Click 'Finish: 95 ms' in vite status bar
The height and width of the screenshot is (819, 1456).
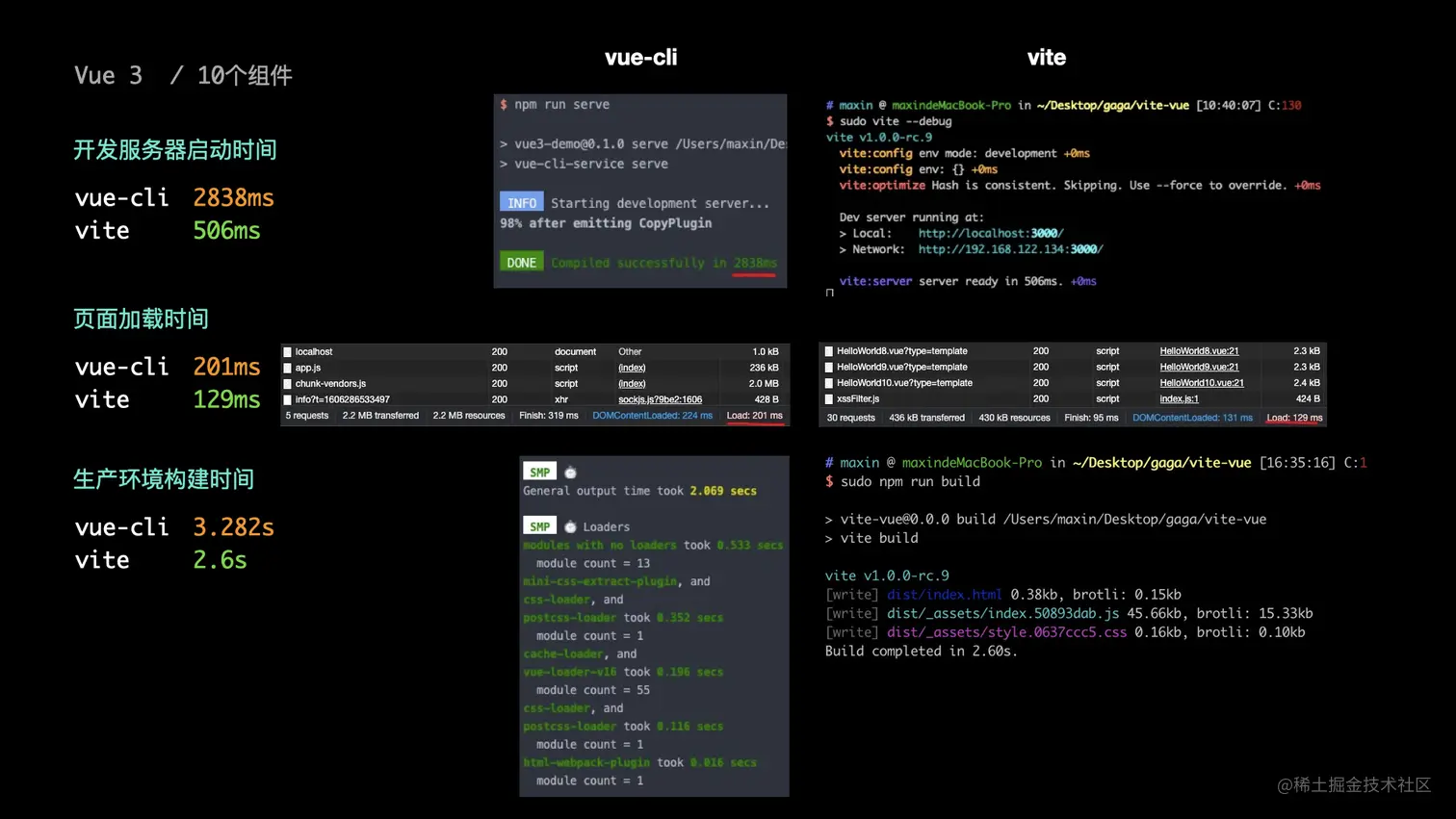coord(1091,418)
